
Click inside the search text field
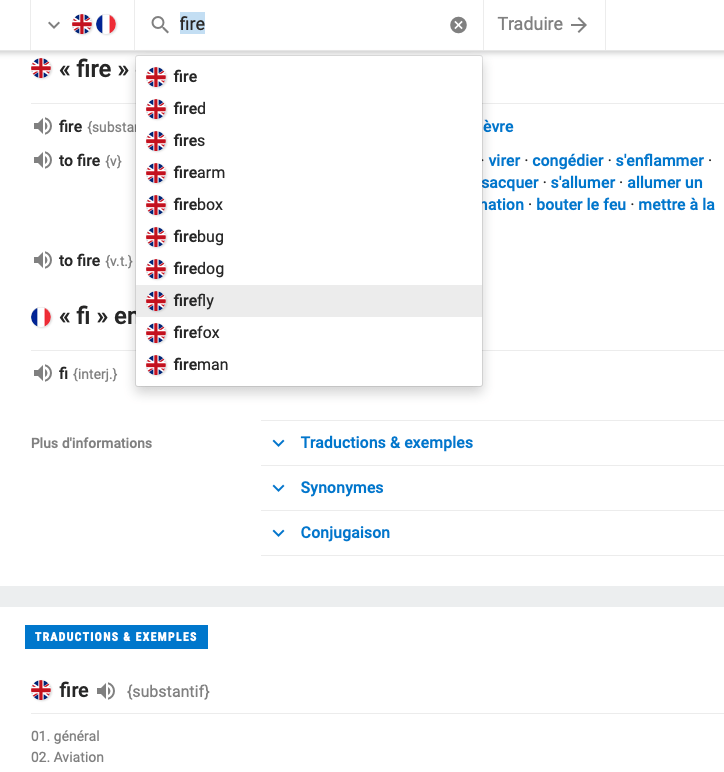tap(310, 25)
